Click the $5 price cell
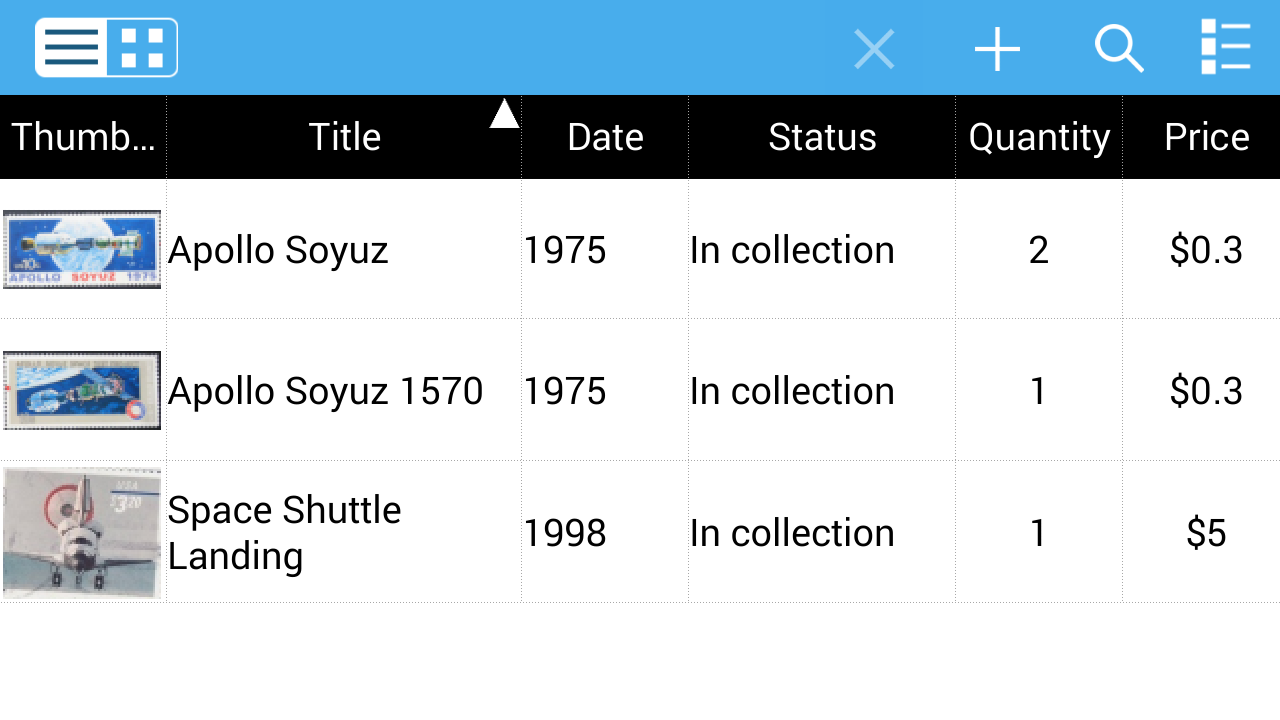This screenshot has width=1280, height=720. [1206, 533]
